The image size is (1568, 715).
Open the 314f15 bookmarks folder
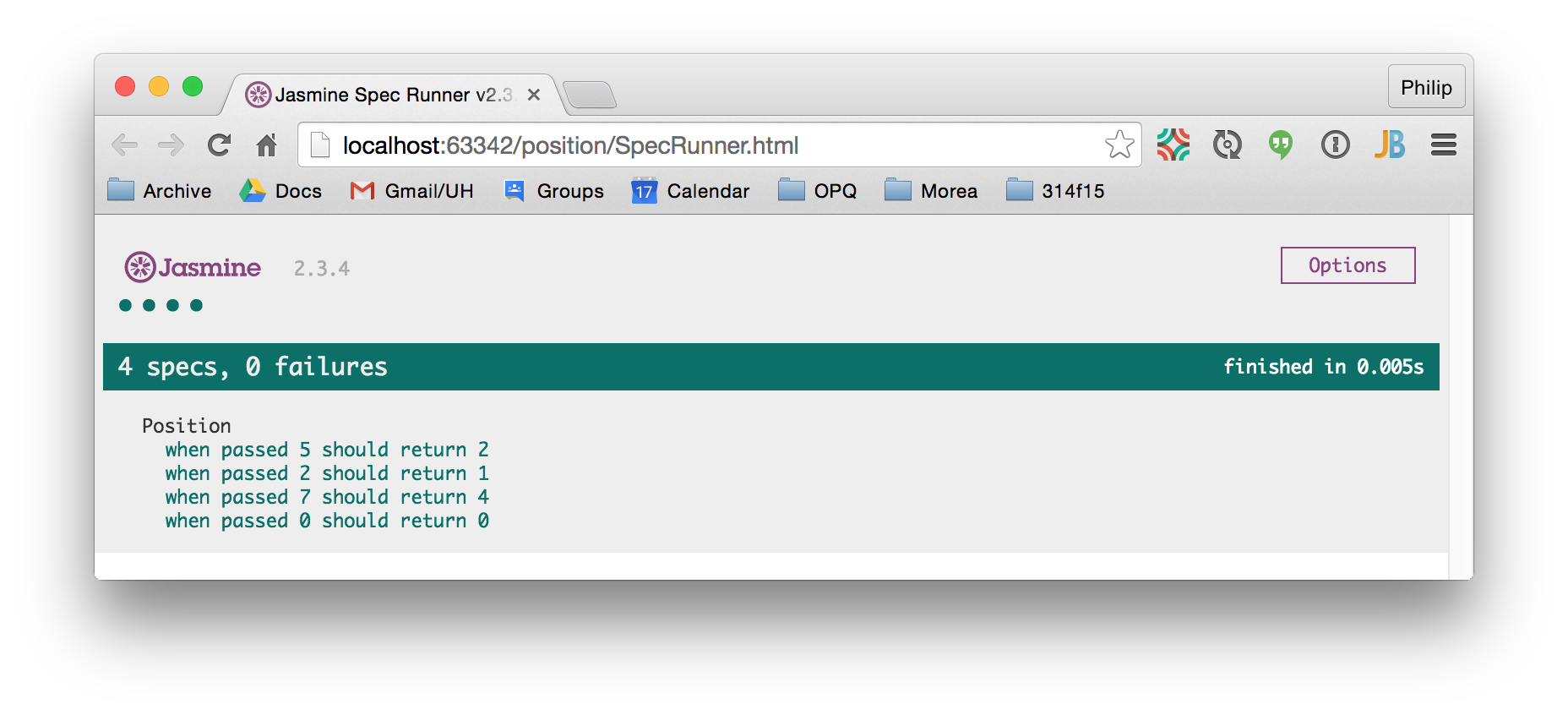coord(1055,191)
